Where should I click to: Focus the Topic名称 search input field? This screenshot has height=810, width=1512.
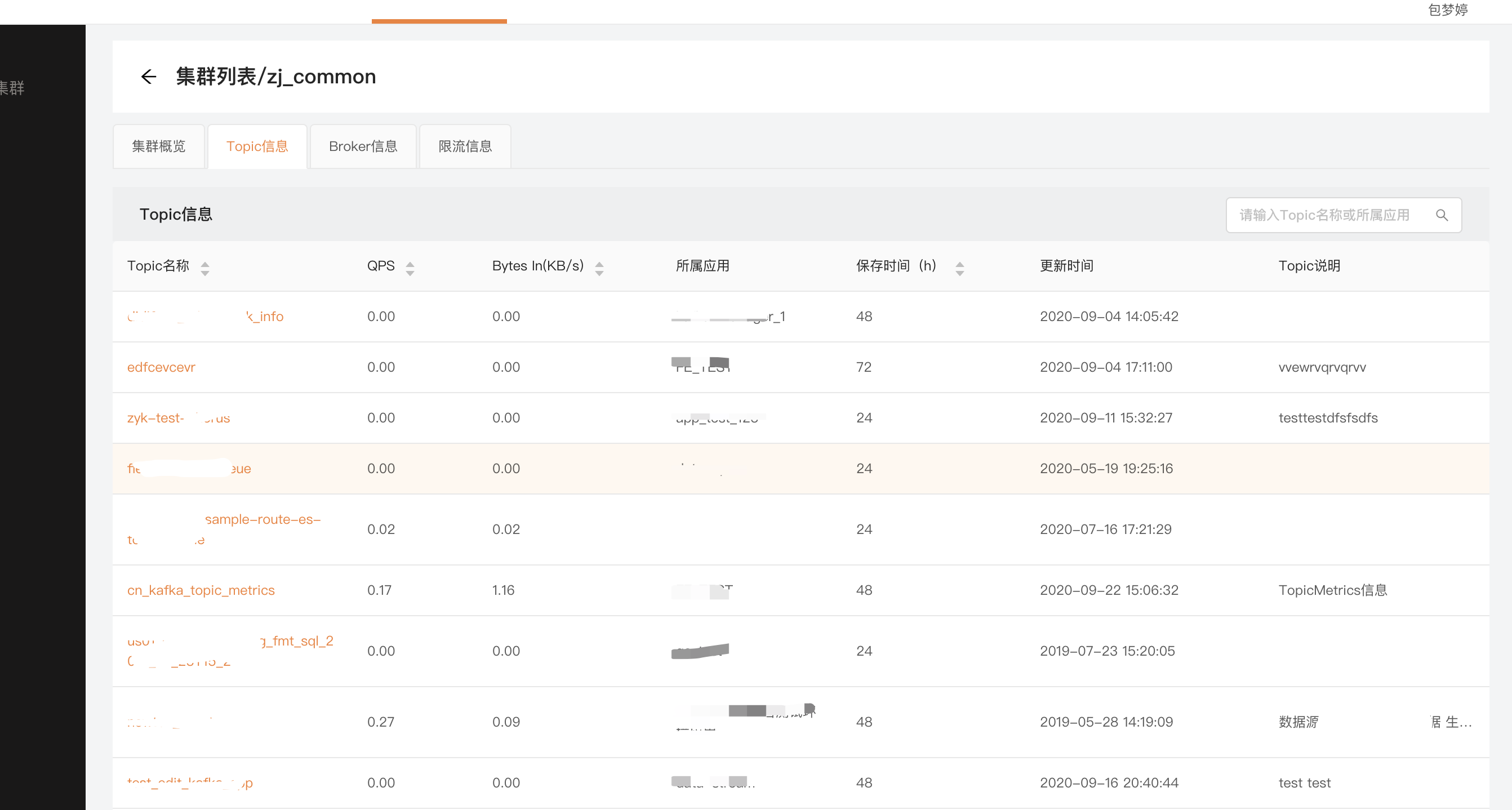pyautogui.click(x=1324, y=215)
